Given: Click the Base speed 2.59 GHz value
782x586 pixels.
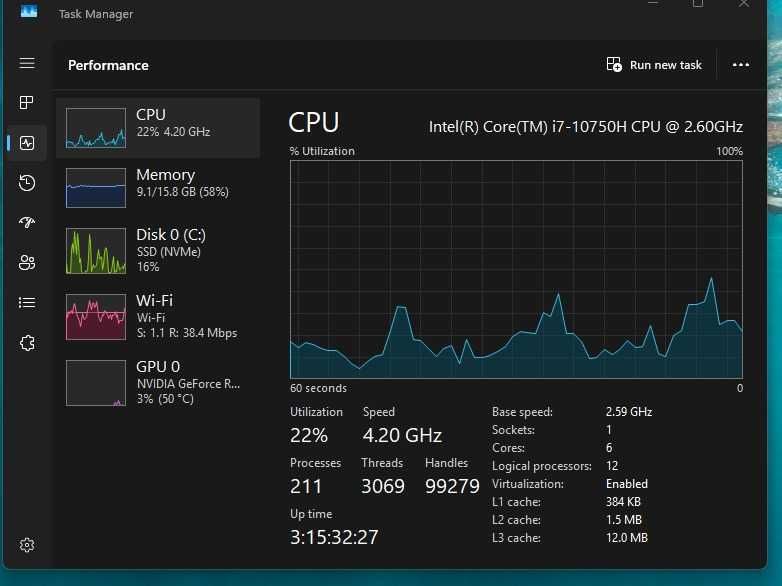Looking at the screenshot, I should (629, 412).
